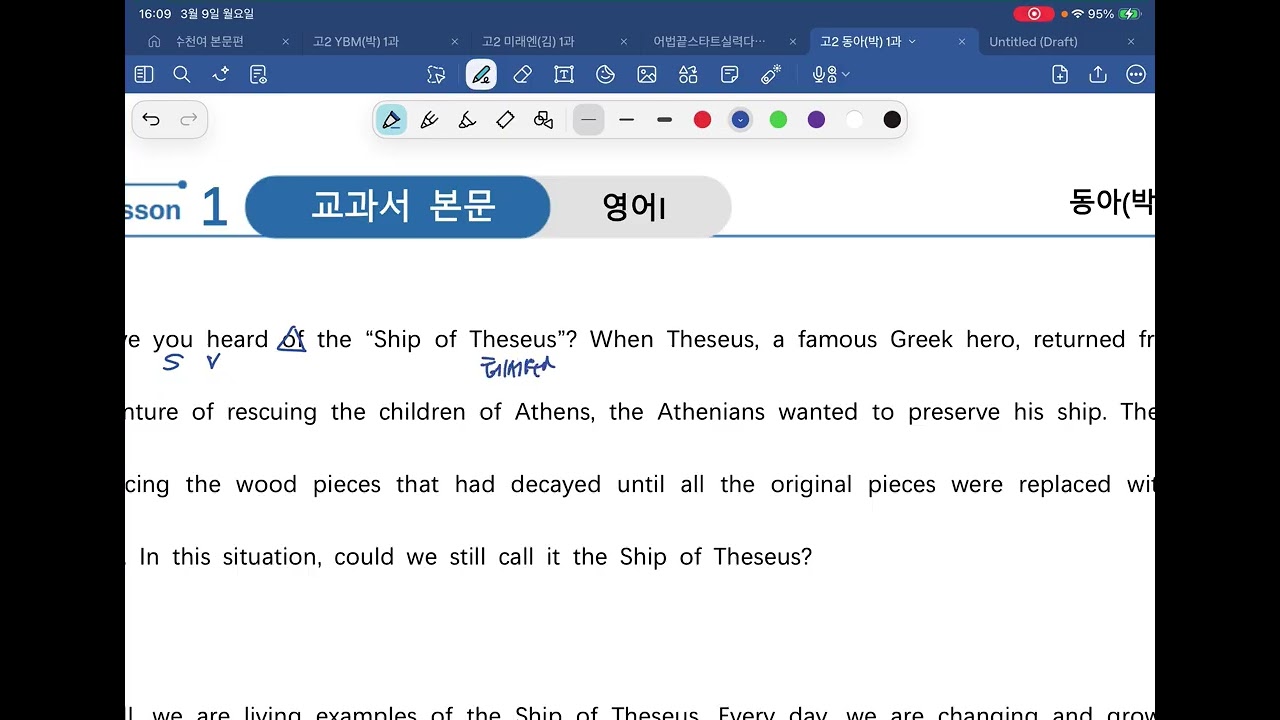Pick the black pen color
The width and height of the screenshot is (1280, 720).
point(892,120)
